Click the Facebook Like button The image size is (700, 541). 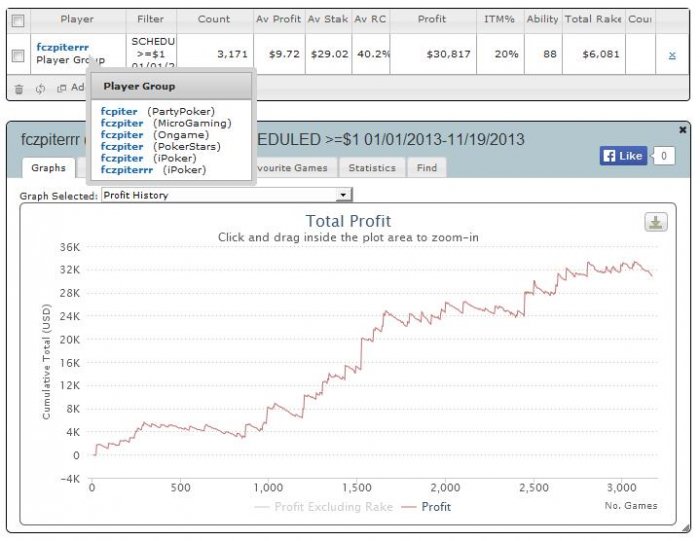[623, 156]
